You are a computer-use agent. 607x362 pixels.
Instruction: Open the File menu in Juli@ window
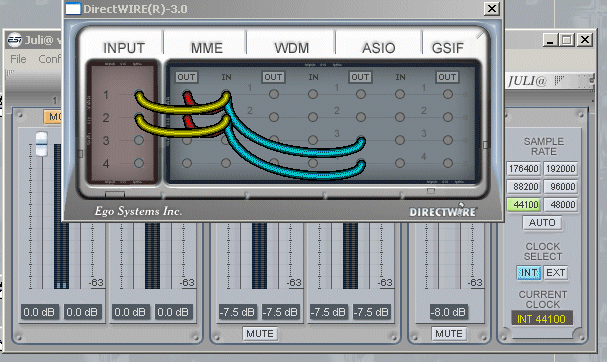(x=18, y=59)
